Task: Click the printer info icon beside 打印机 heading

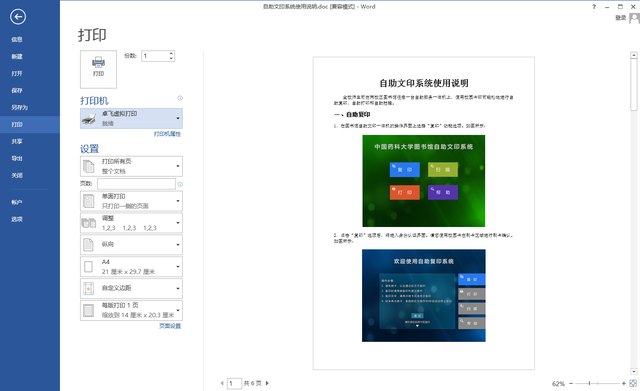Action: tap(180, 98)
